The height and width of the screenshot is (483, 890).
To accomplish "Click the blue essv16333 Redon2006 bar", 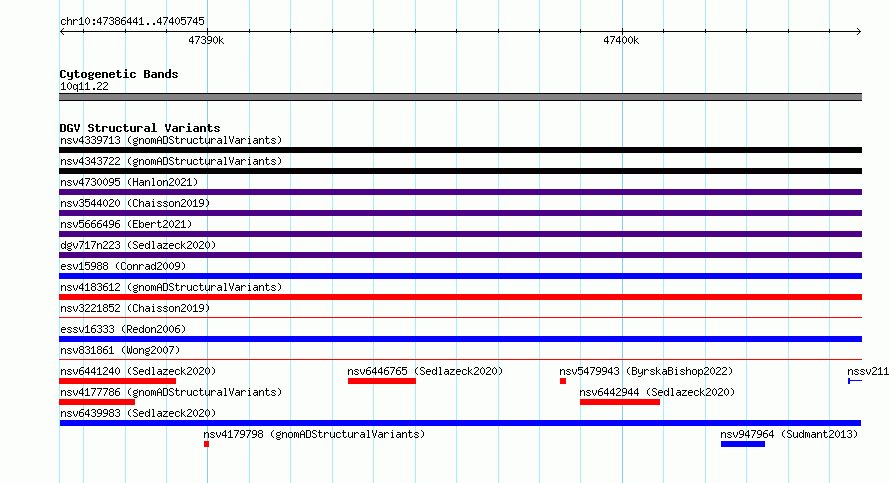I will click(x=460, y=339).
